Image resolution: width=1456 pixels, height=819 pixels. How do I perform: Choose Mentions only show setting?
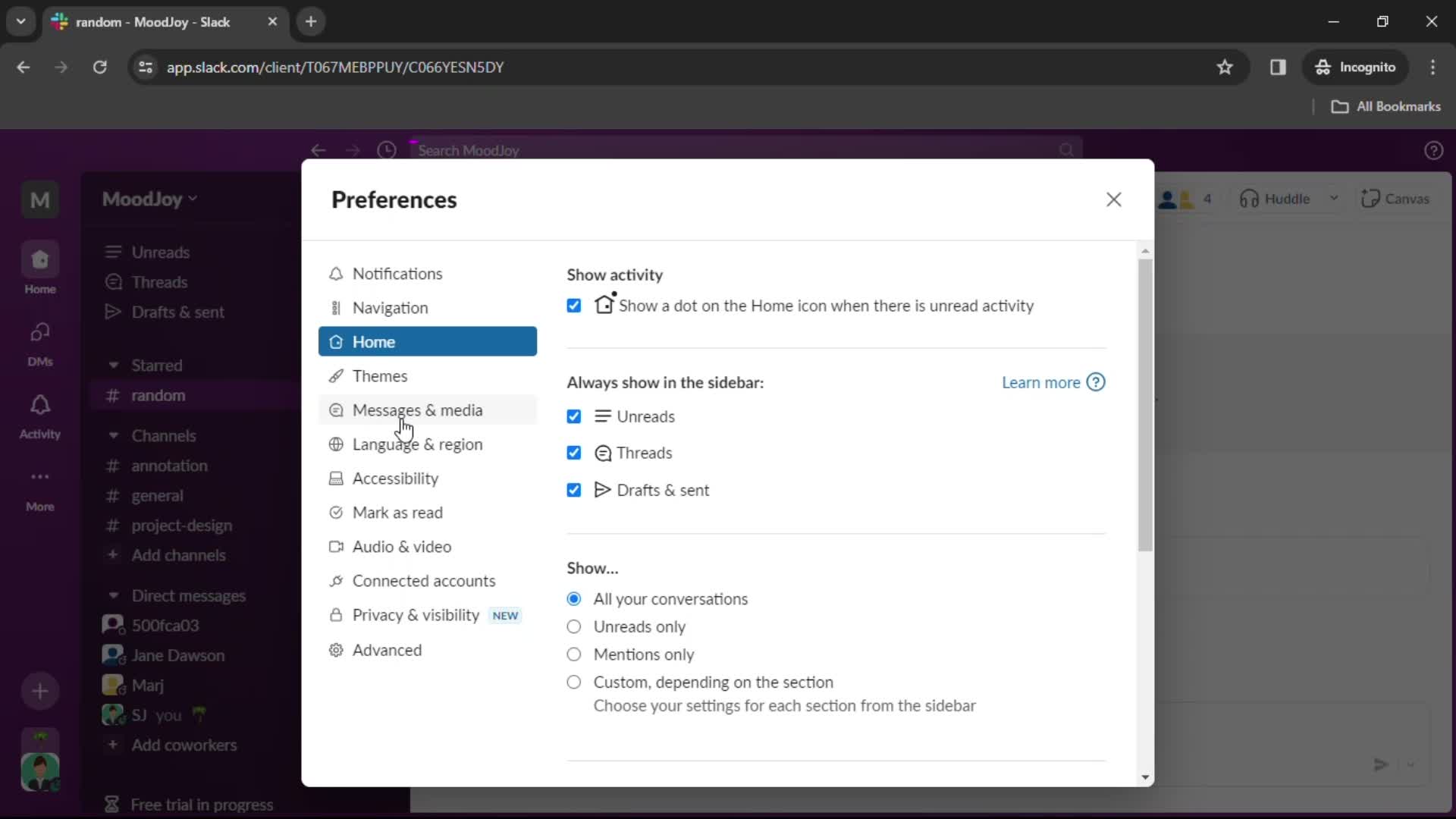tap(573, 654)
